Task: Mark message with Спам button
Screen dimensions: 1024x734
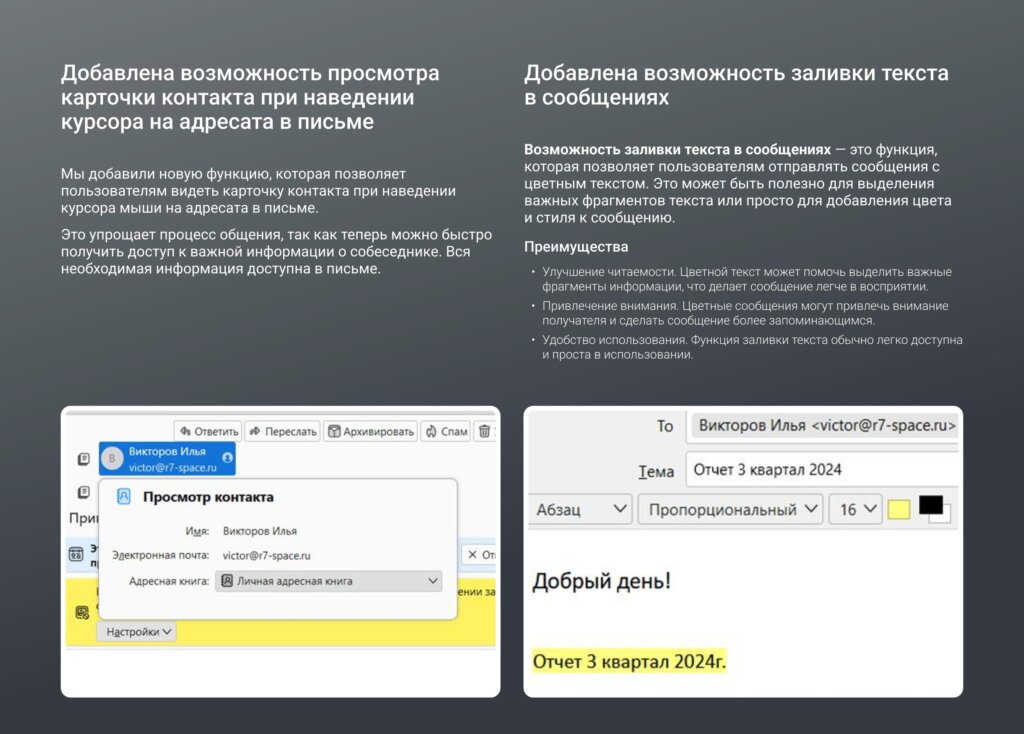Action: (x=446, y=432)
